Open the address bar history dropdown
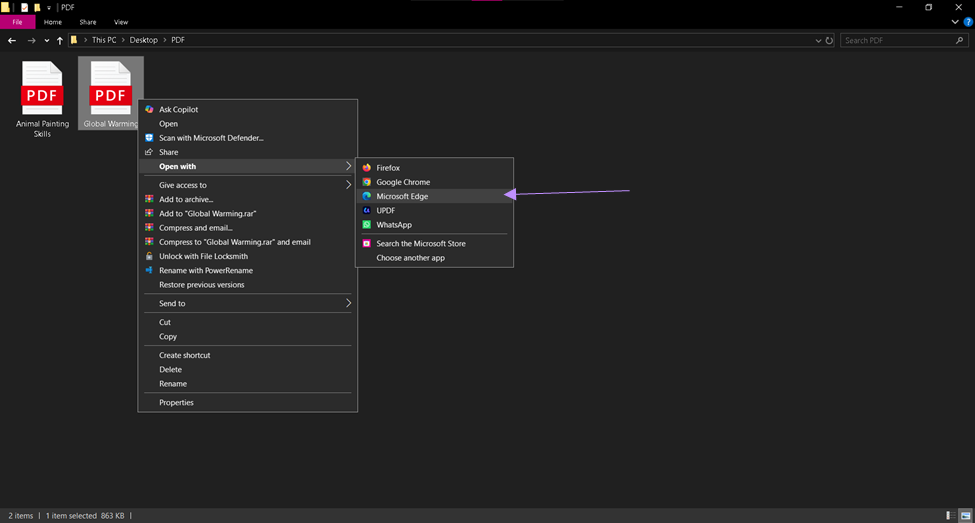 tap(818, 40)
